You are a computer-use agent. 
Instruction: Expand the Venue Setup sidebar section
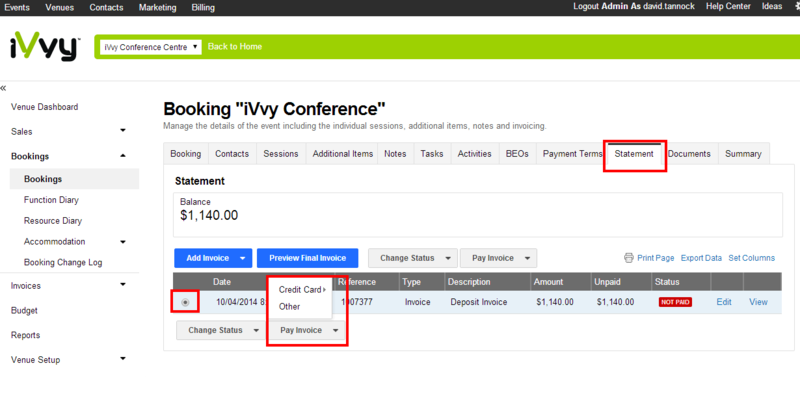122,359
